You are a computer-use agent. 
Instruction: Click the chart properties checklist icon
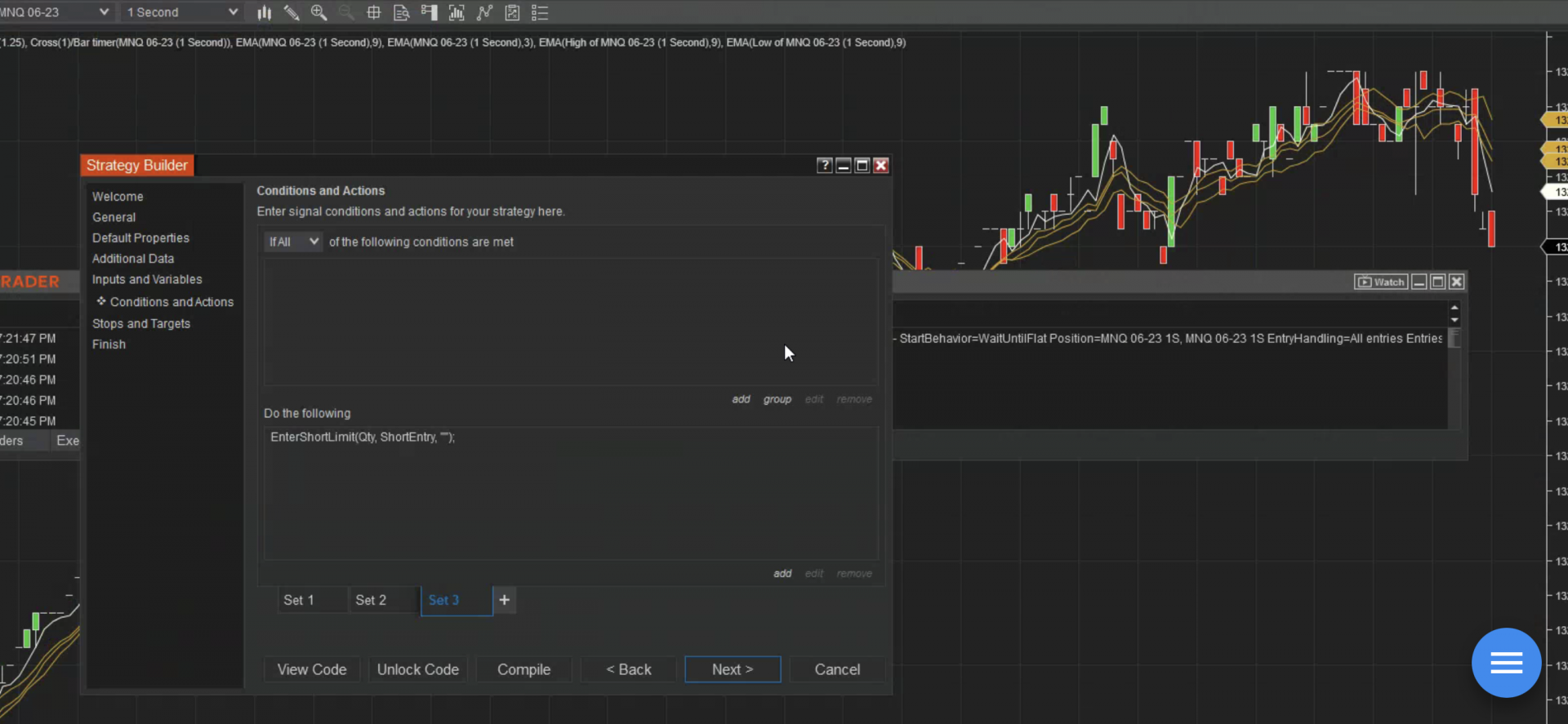tap(512, 12)
